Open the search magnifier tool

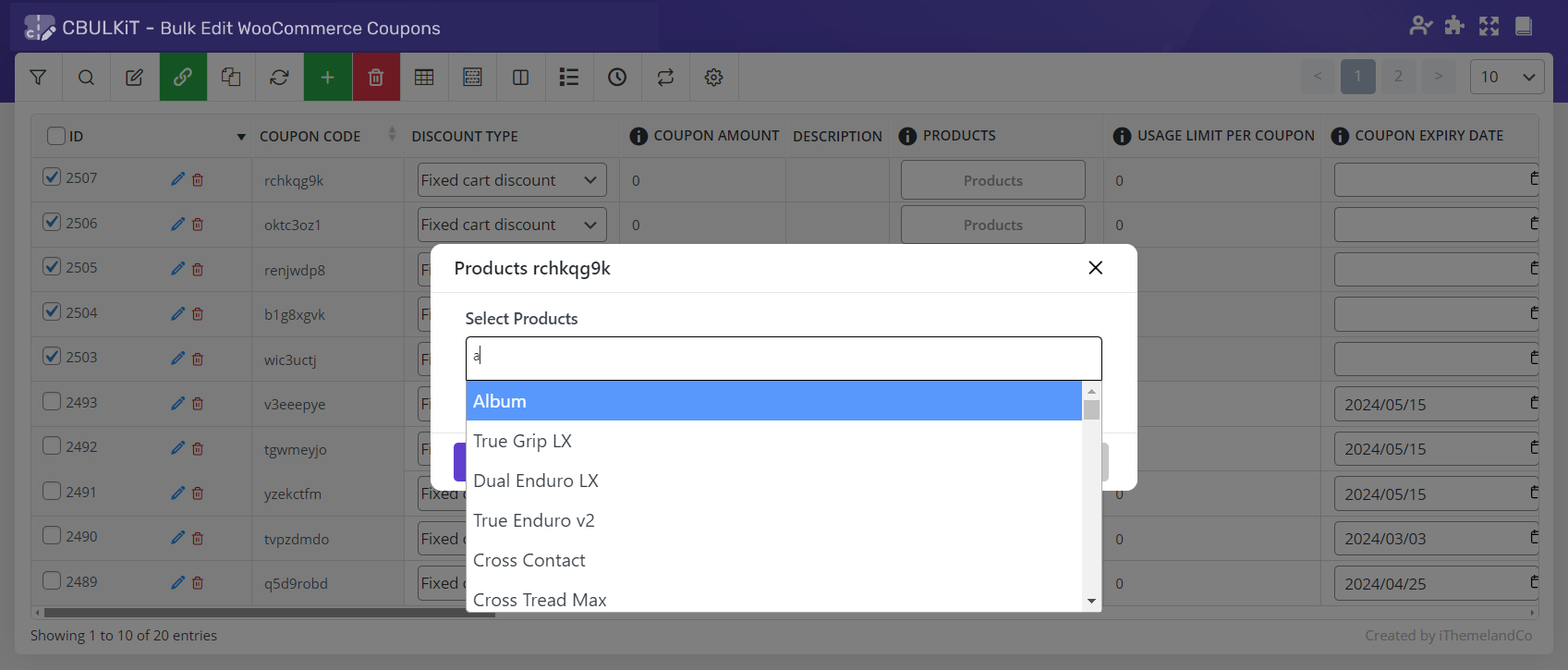tap(86, 78)
